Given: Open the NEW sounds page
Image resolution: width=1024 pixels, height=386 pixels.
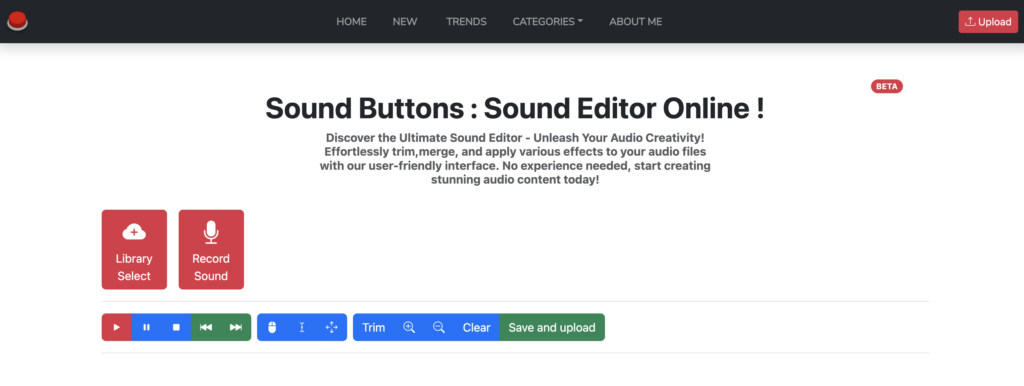Looking at the screenshot, I should (405, 22).
